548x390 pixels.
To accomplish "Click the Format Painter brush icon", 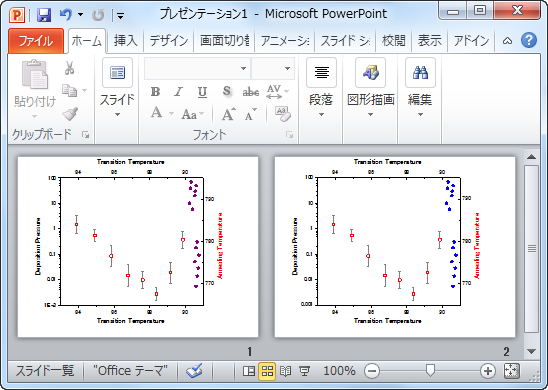I will point(70,114).
